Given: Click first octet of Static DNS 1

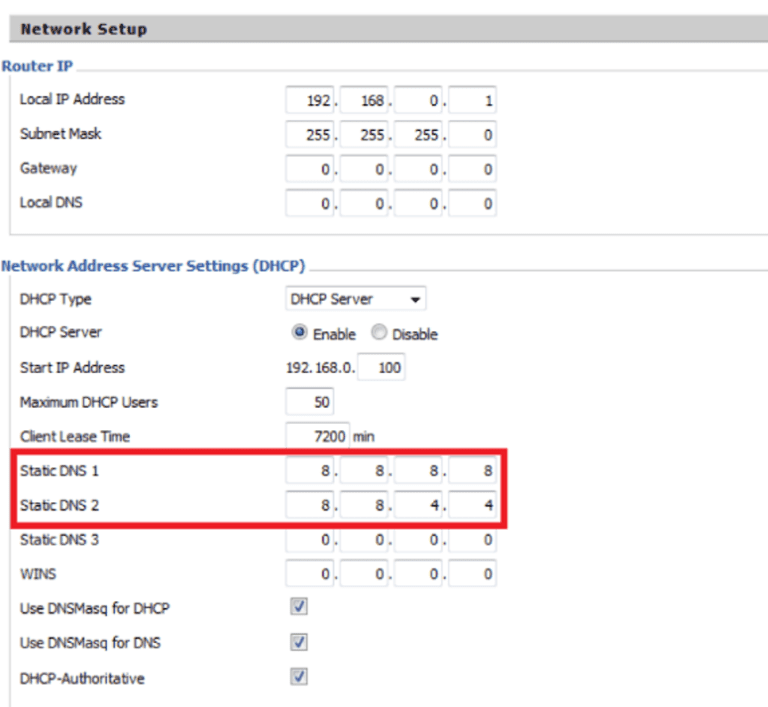Looking at the screenshot, I should pos(310,471).
